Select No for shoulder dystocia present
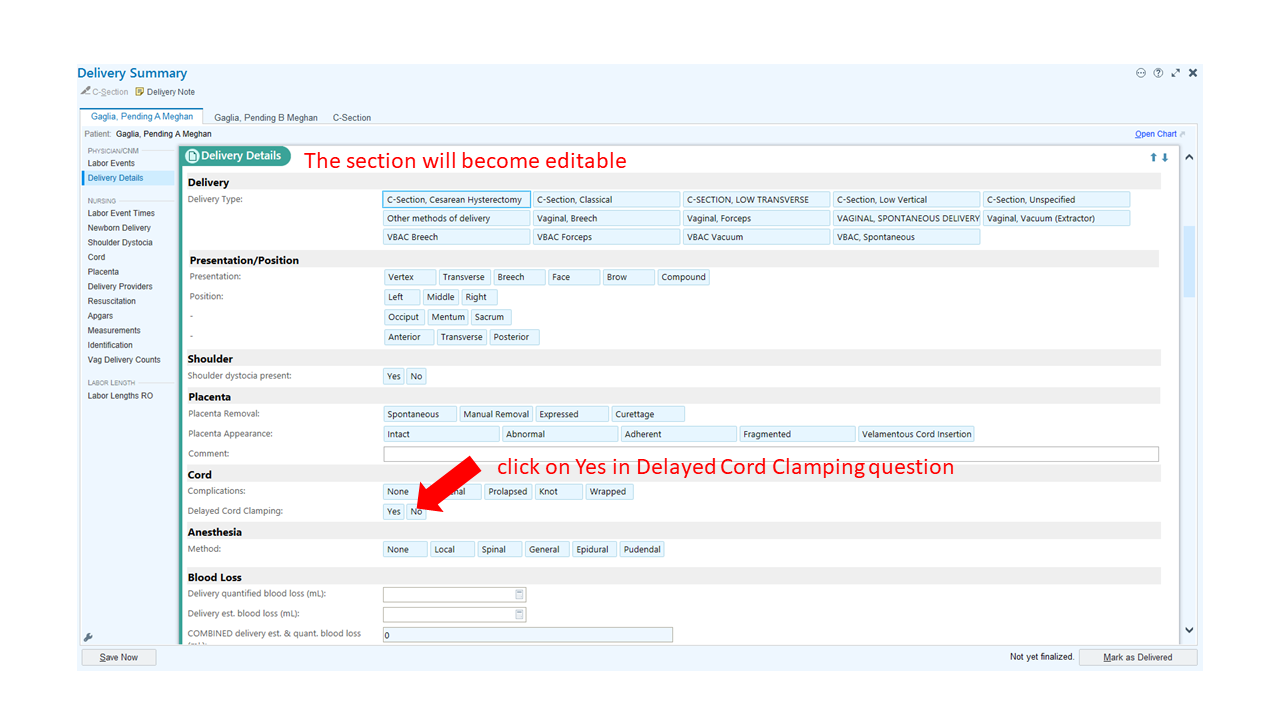 click(x=416, y=376)
